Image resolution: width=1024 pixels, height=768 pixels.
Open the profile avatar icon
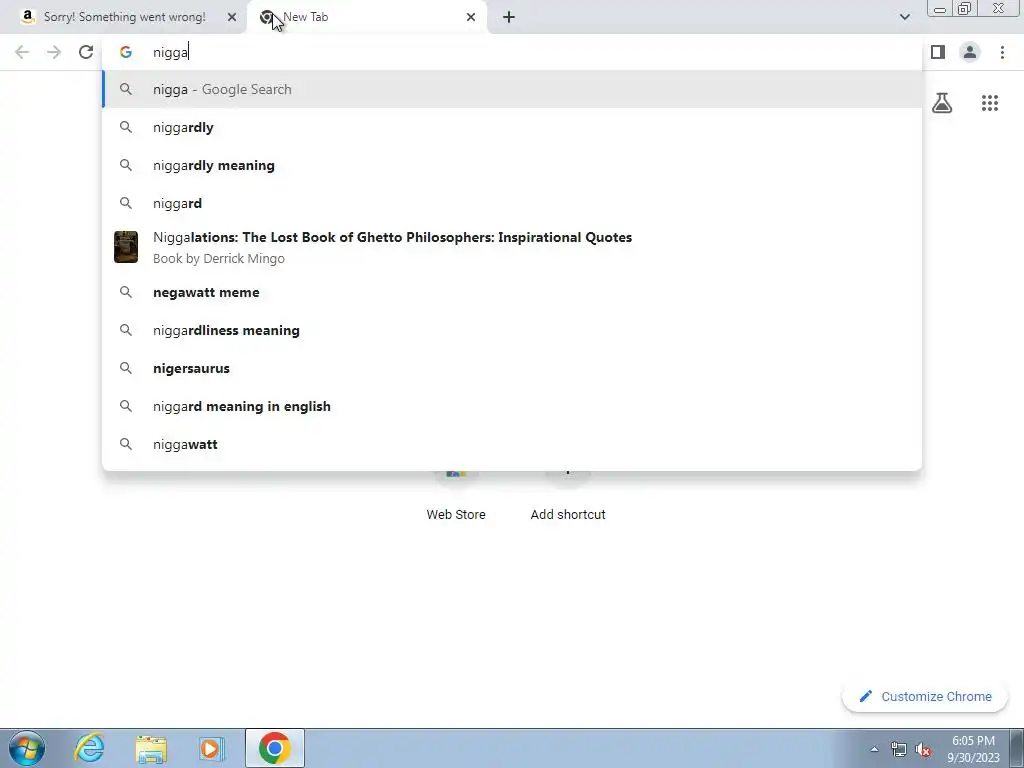[x=970, y=52]
